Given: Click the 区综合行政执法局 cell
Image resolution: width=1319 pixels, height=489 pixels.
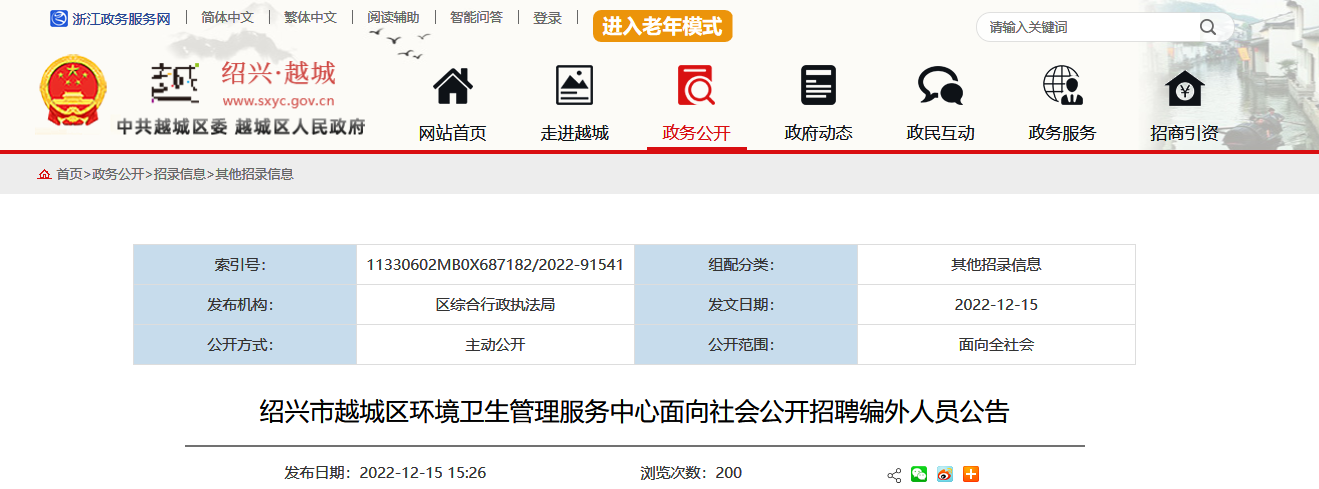Looking at the screenshot, I should (495, 305).
